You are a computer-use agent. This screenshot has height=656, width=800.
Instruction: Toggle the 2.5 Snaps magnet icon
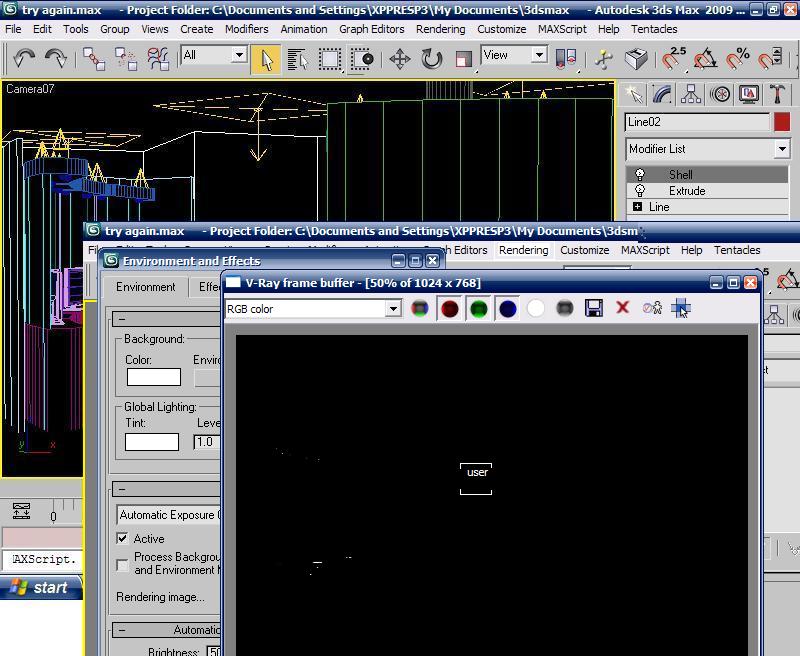coord(673,59)
